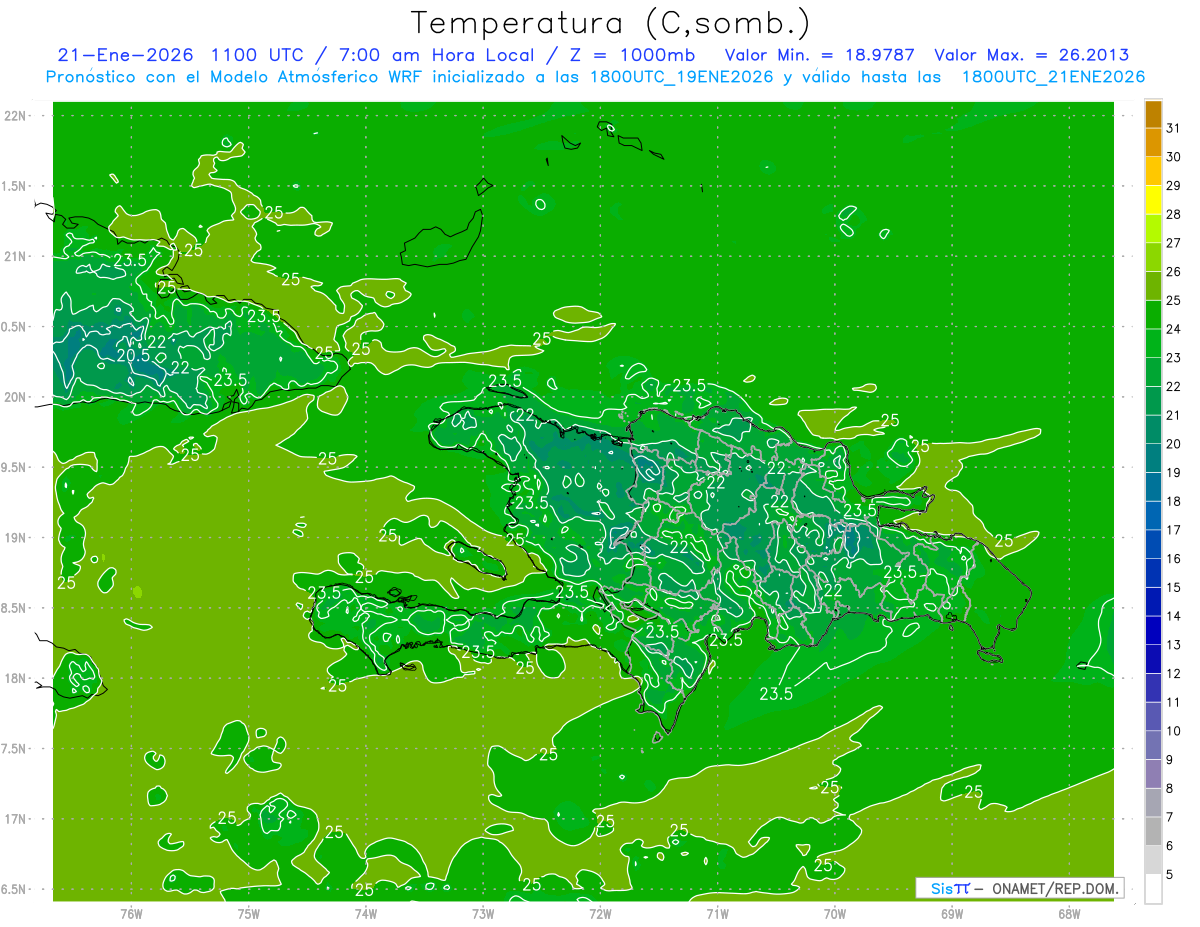Click the 'Valor Min. = 18.9787' value

point(821,55)
